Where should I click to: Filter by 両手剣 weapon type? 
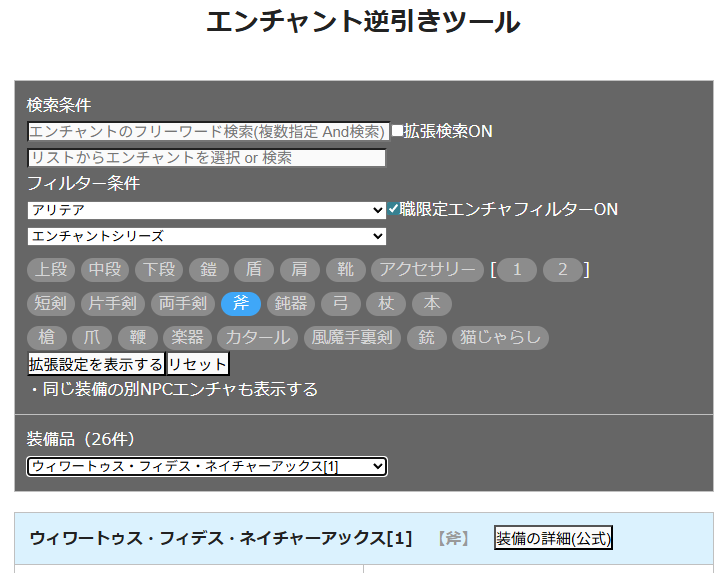[x=183, y=304]
